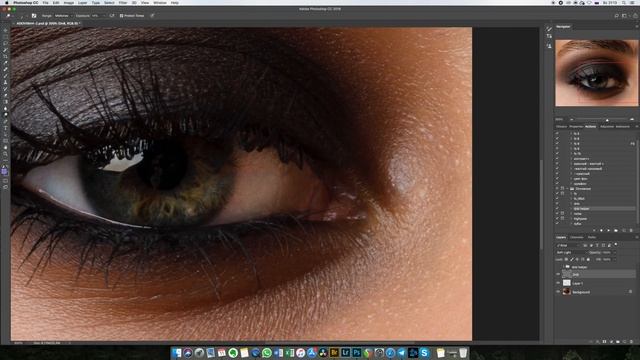Create a new layer
The width and height of the screenshot is (640, 360).
click(x=624, y=342)
